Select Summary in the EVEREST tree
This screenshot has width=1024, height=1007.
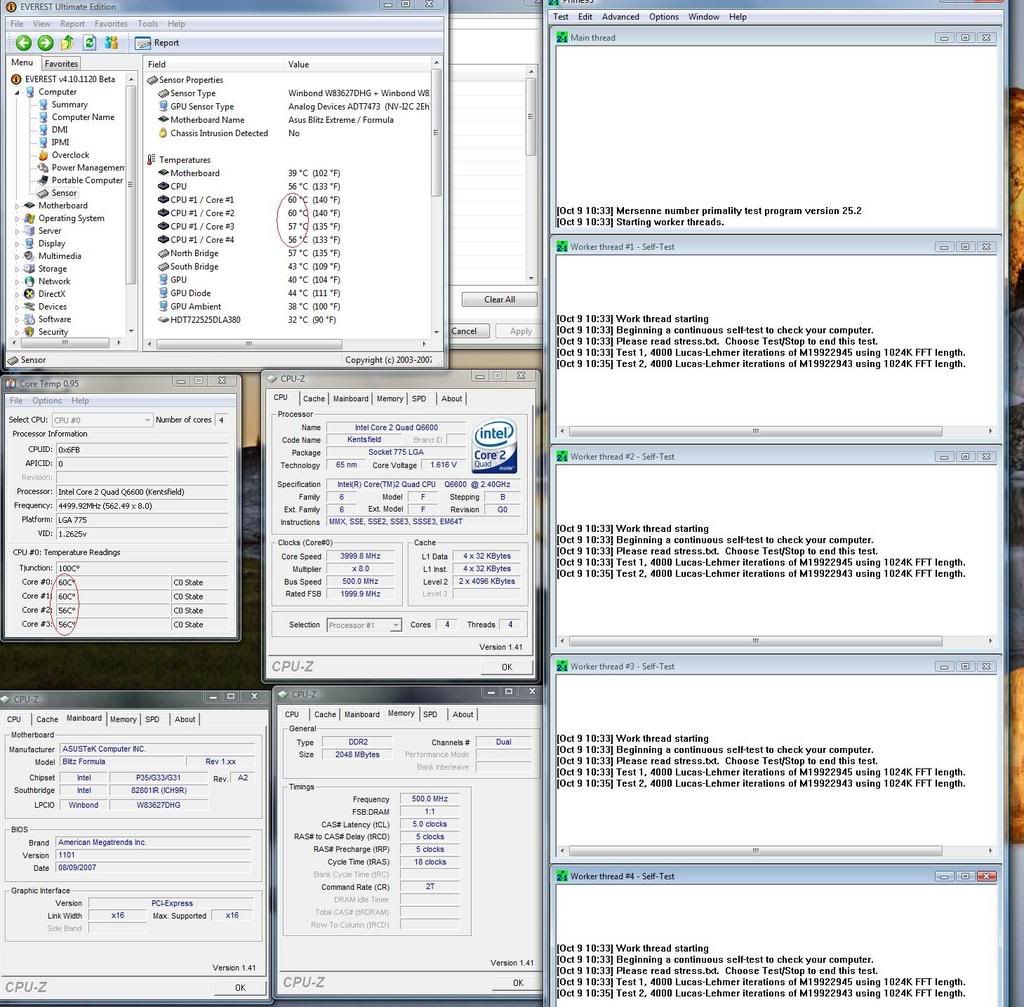[x=69, y=104]
